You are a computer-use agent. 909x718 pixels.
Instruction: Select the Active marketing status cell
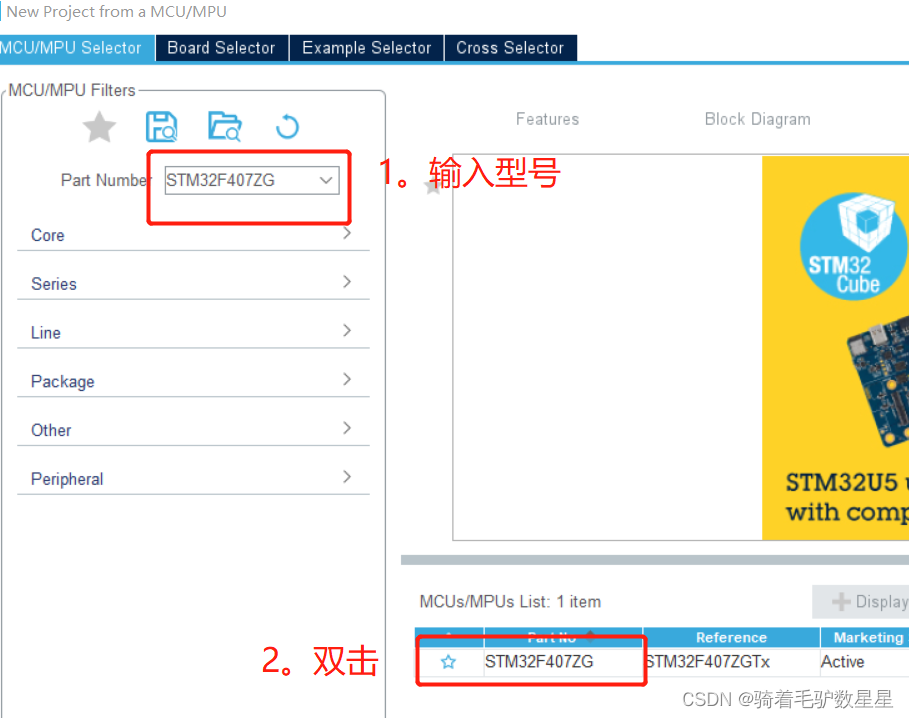(x=864, y=662)
